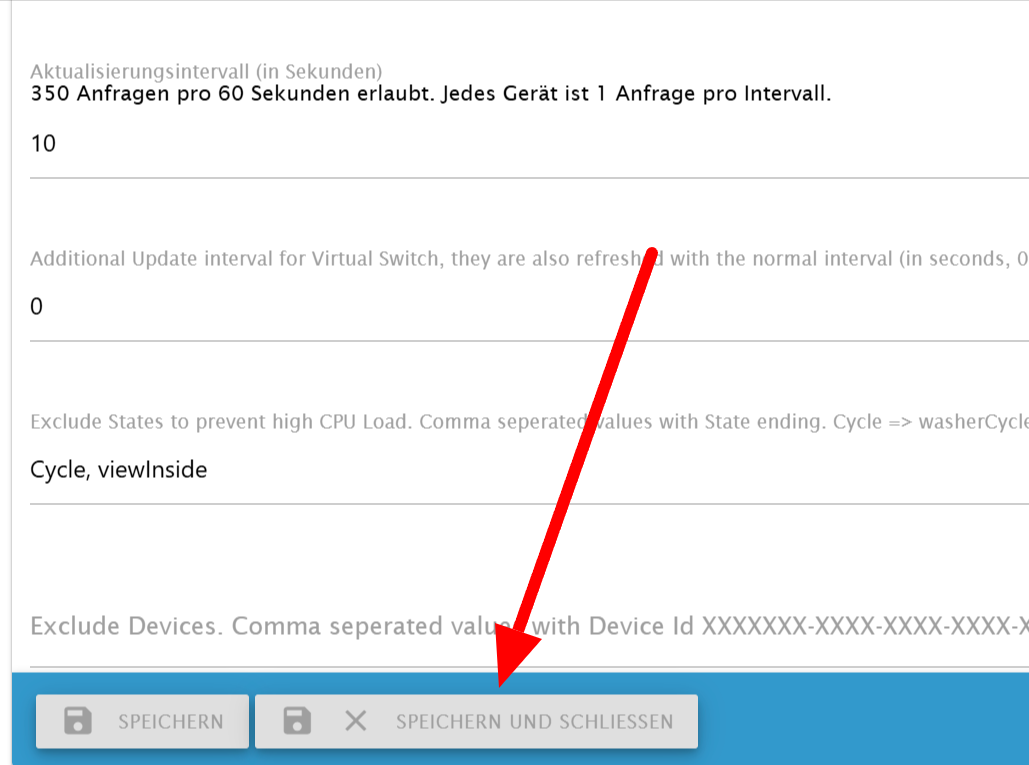The image size is (1029, 765).
Task: Click the value 0 in Virtual Switch field
Action: click(x=37, y=306)
